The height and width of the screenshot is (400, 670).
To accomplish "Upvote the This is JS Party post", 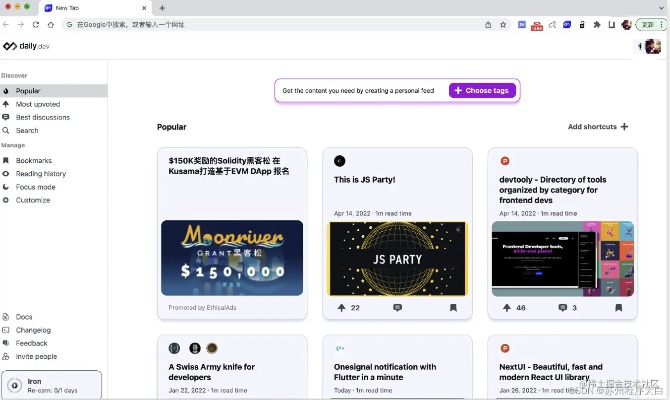I will coord(341,308).
